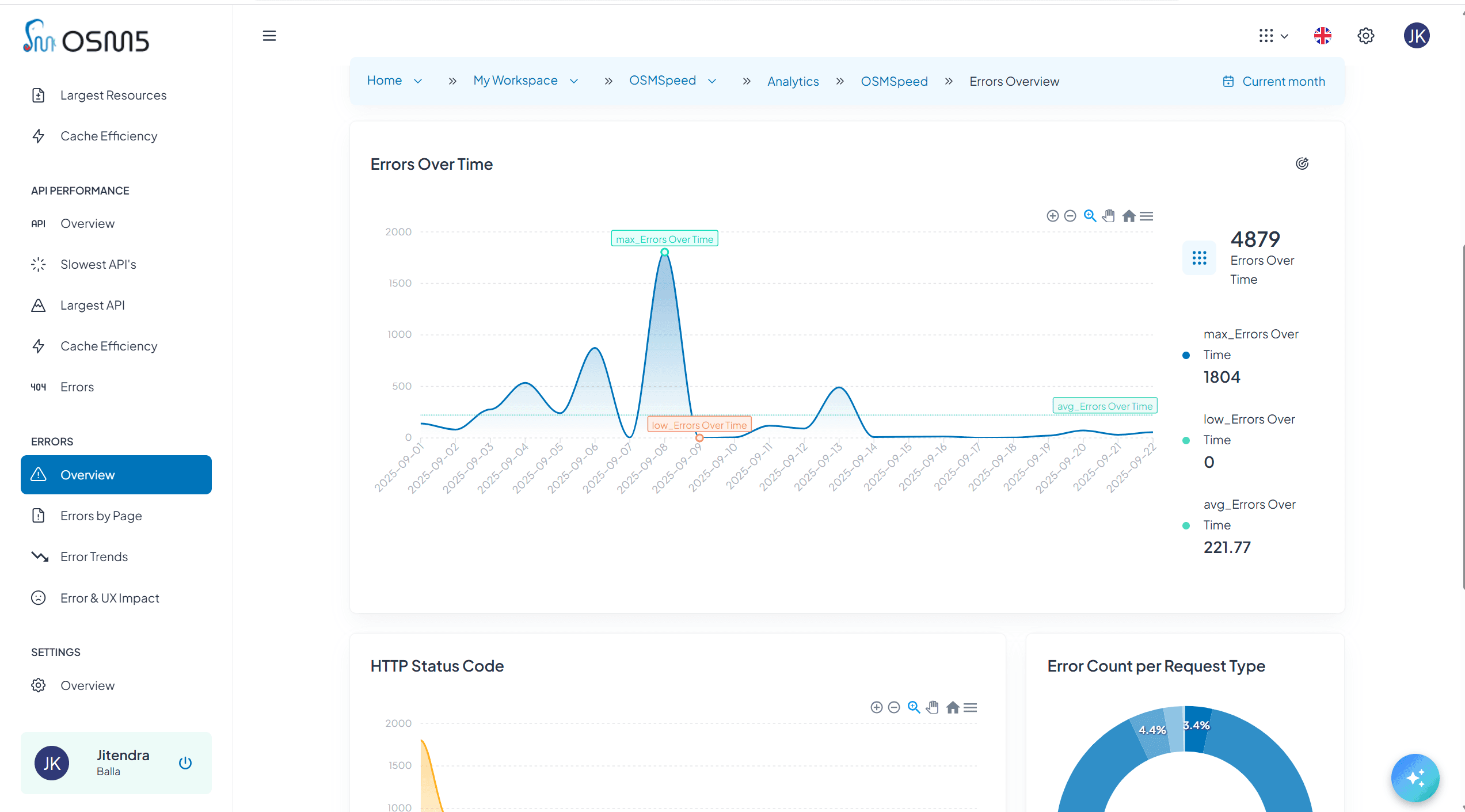Click the target icon in Errors Over Time card
The image size is (1465, 812).
1302,163
